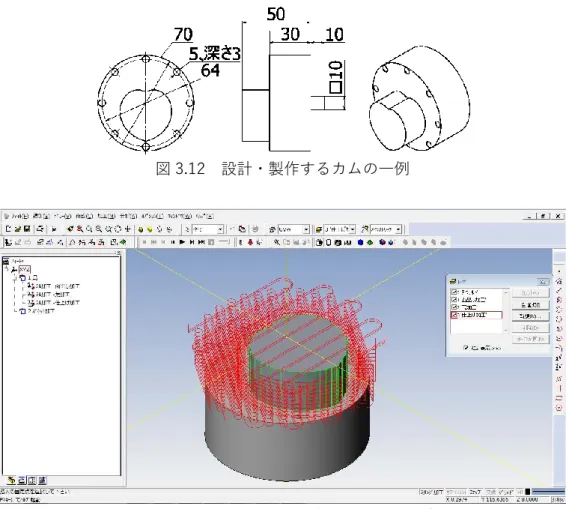Click the layer list scroll-down arrow
Image resolution: width=569 pixels, height=509 pixels.
[x=506, y=330]
